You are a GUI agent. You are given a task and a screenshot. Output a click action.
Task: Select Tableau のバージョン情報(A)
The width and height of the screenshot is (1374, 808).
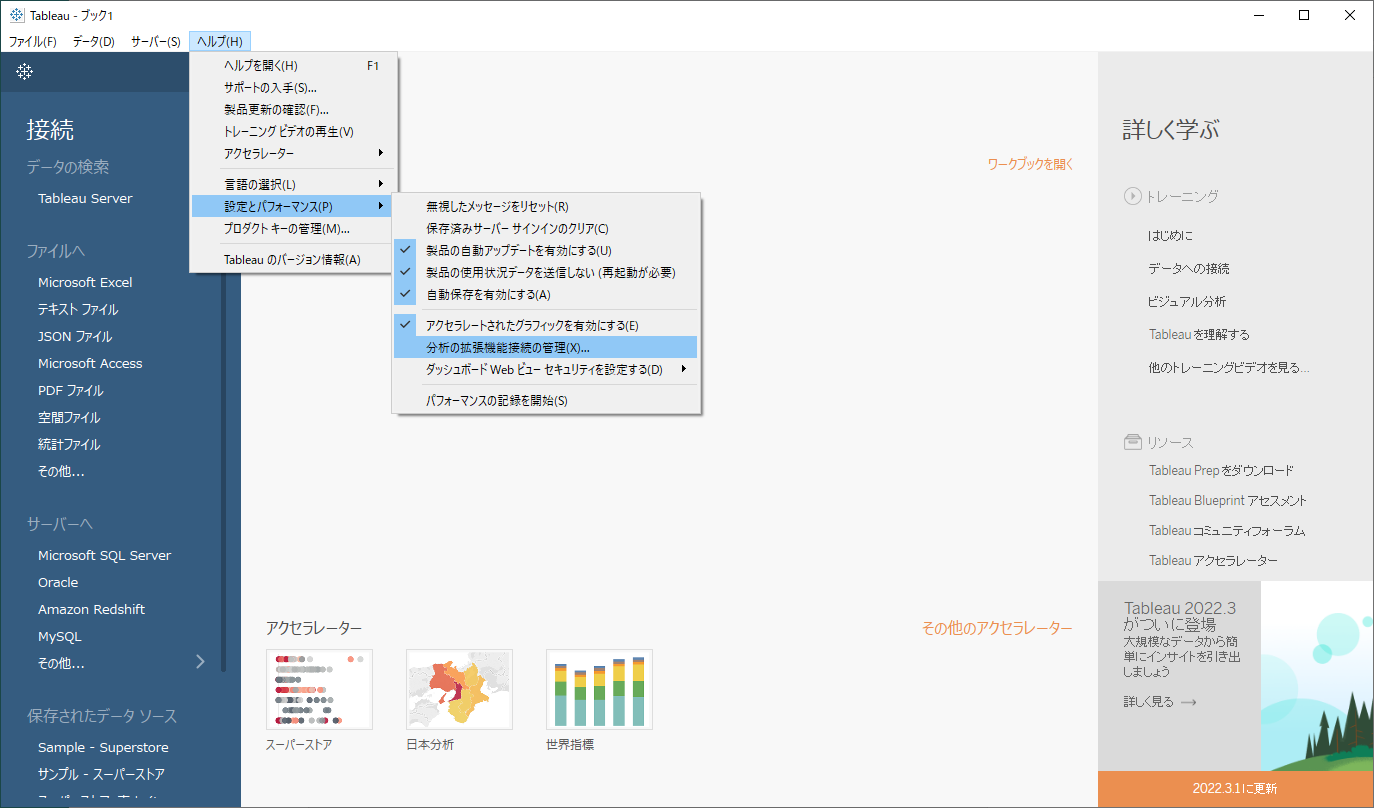coord(293,259)
